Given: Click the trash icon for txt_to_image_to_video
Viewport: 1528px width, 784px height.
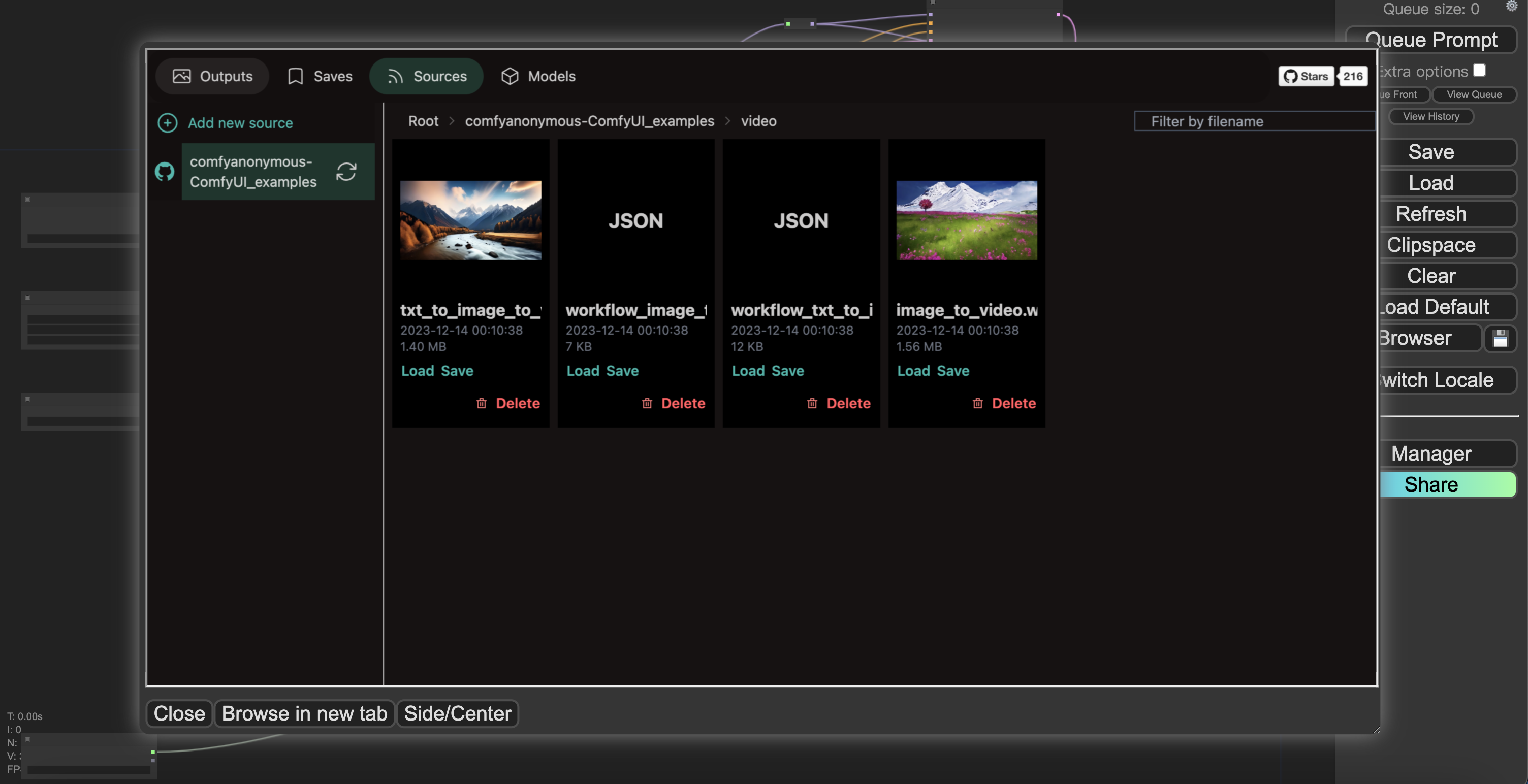Looking at the screenshot, I should (x=482, y=403).
